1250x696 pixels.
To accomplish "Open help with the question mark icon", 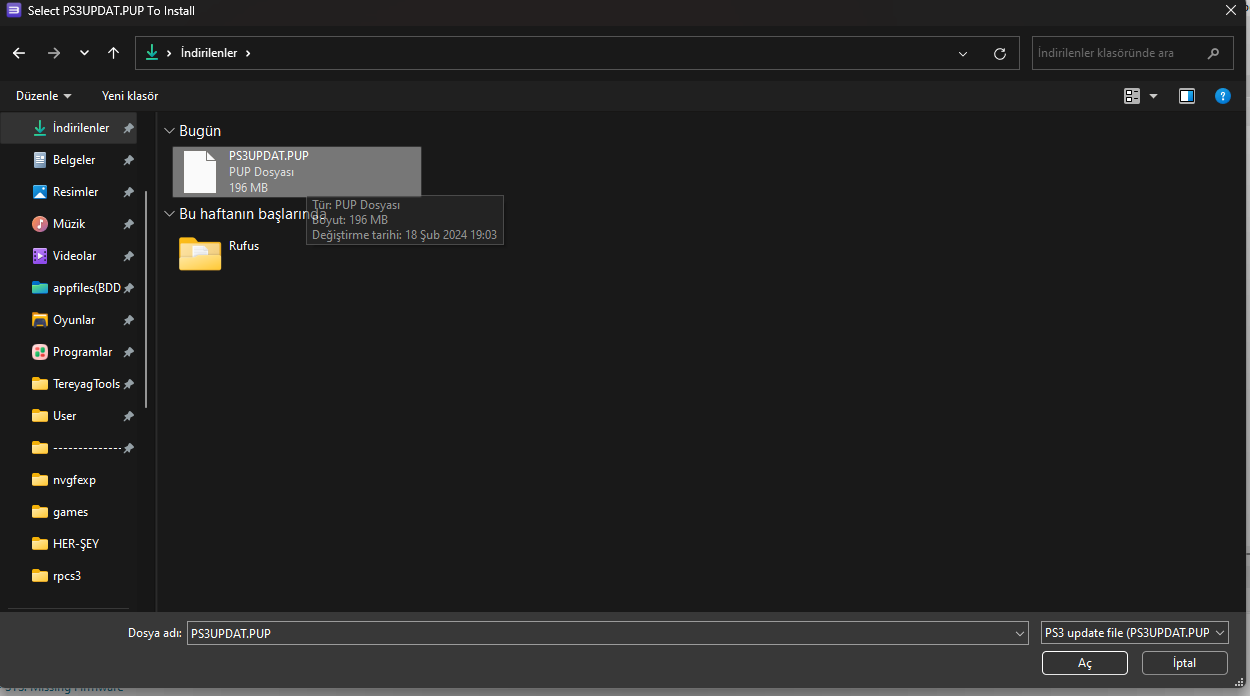I will coord(1222,96).
